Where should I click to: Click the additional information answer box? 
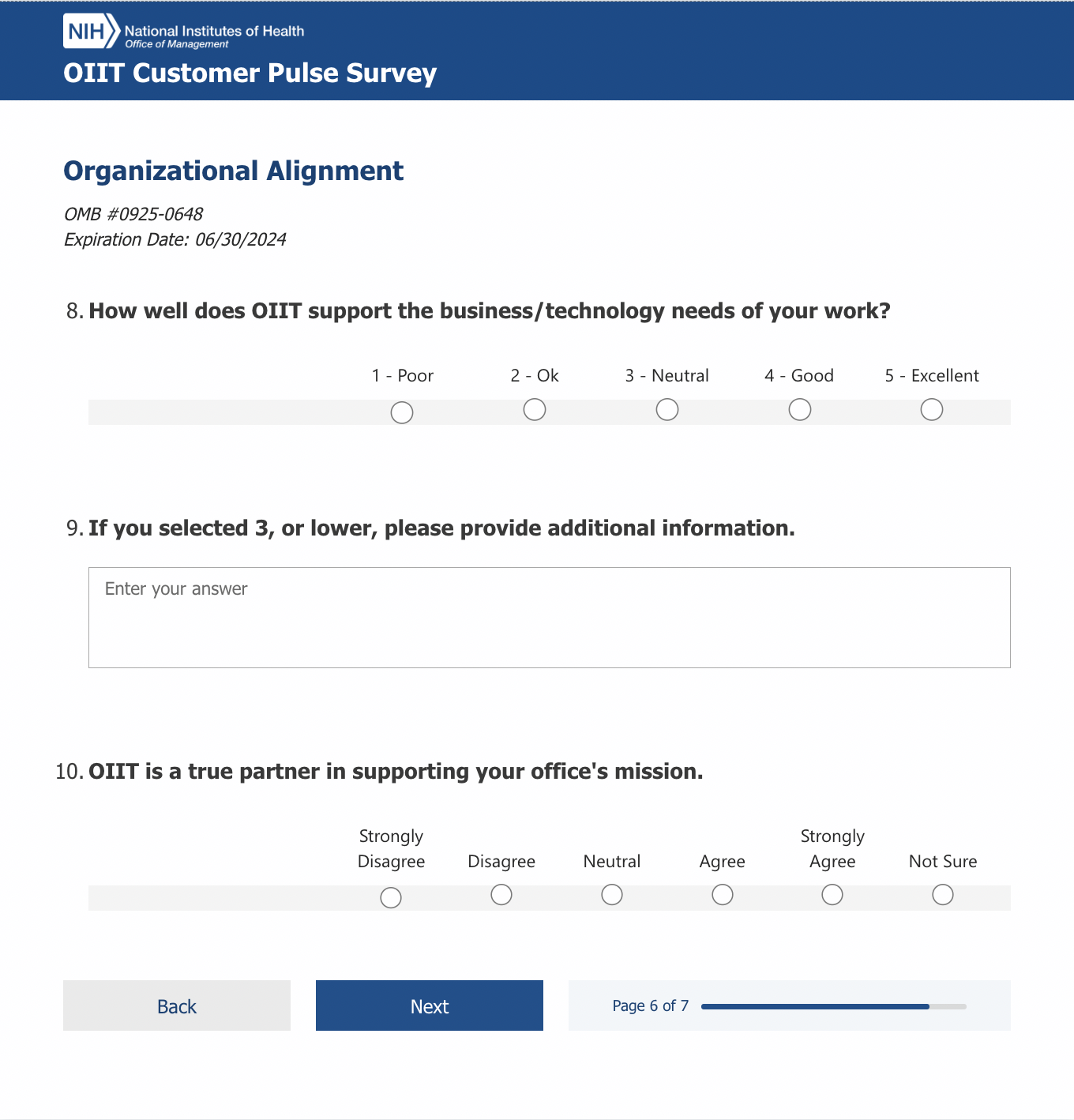coord(549,617)
